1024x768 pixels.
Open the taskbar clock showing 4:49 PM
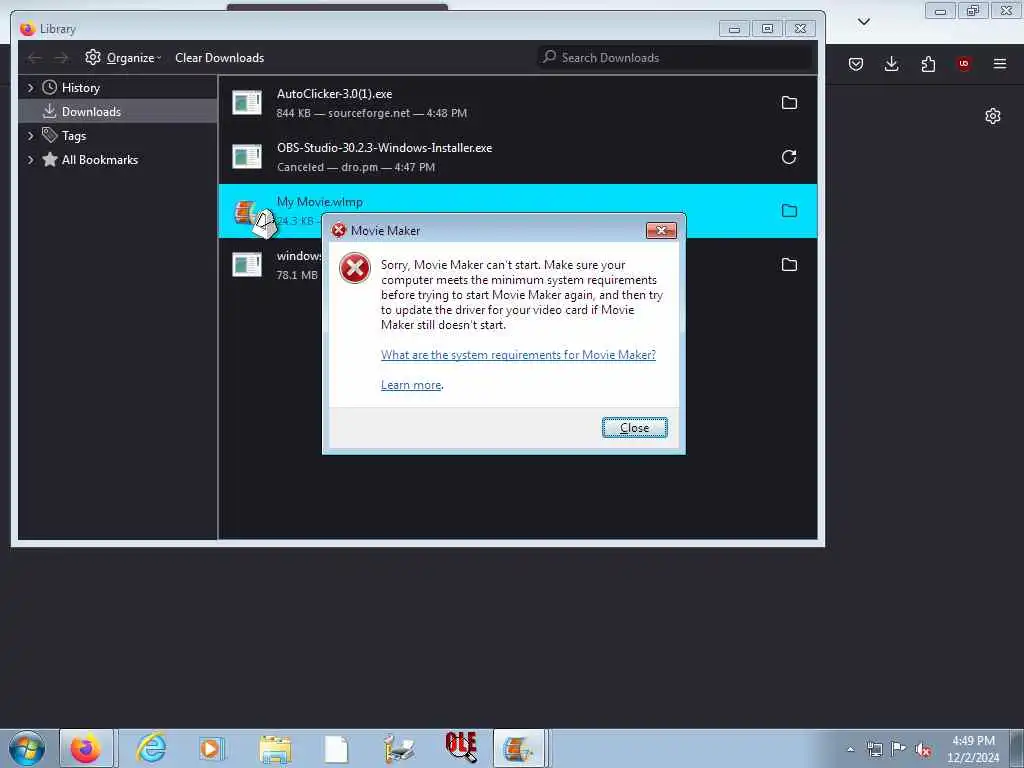(x=972, y=749)
